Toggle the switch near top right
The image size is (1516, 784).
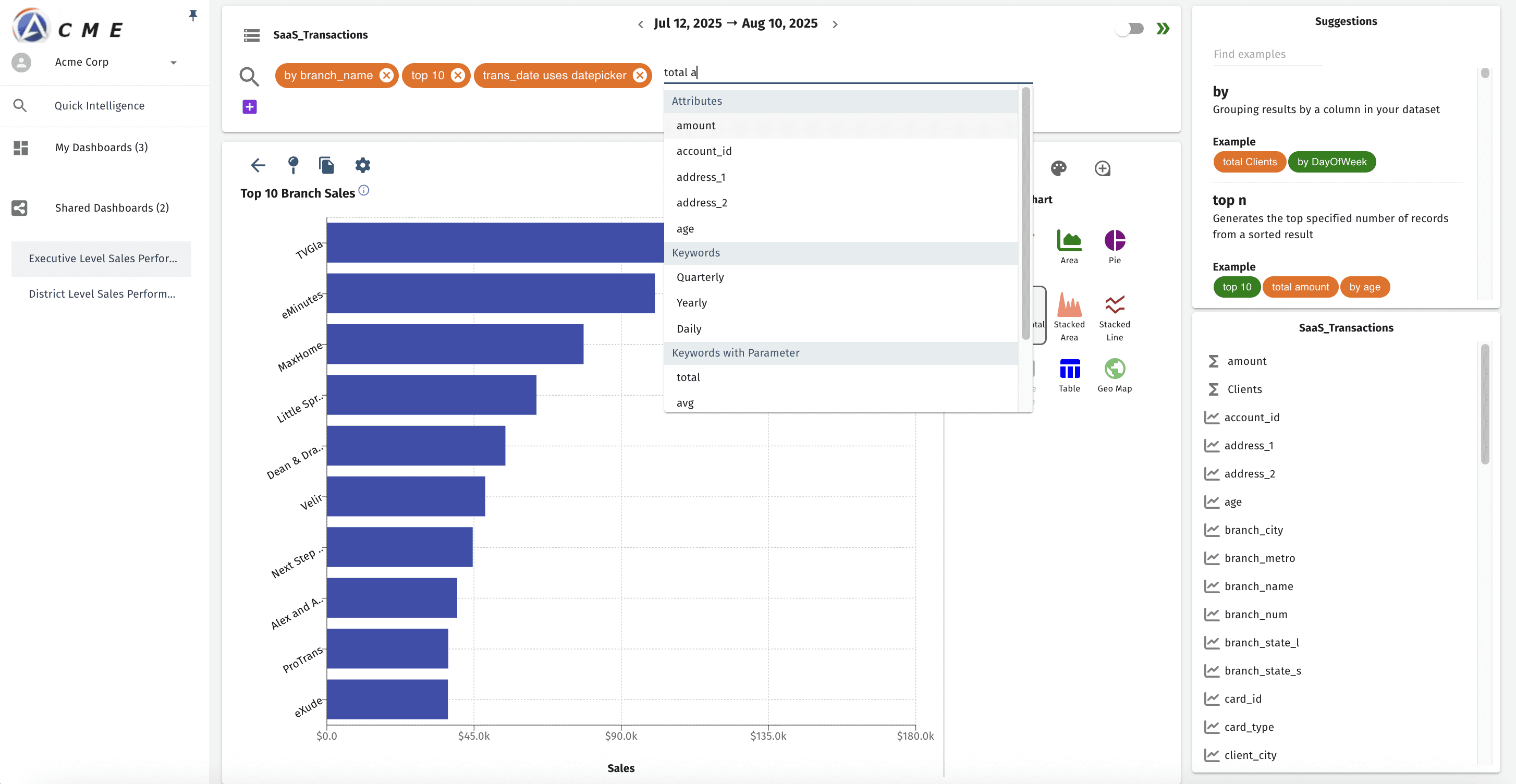click(1129, 28)
